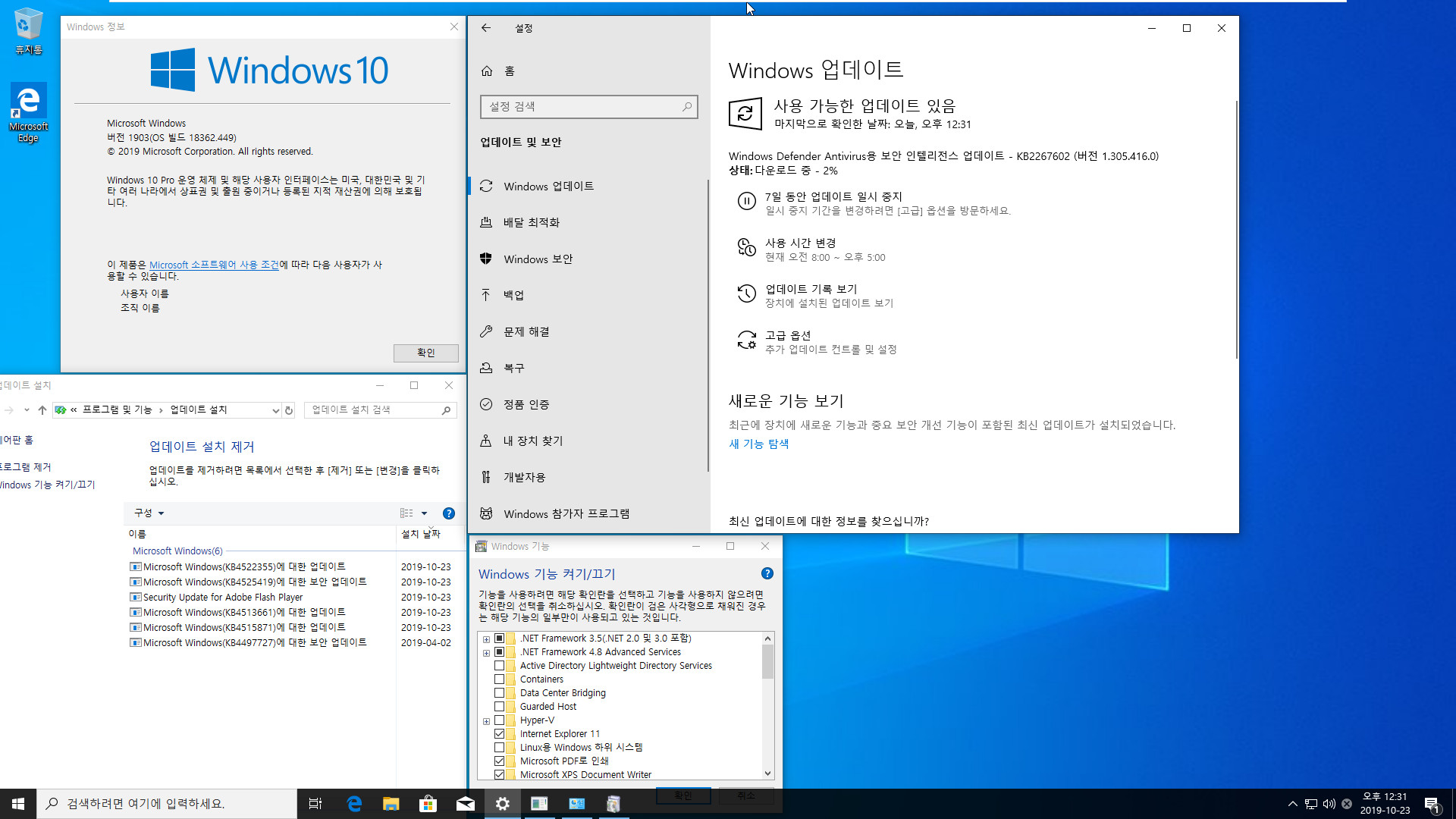Screen dimensions: 1456x819
Task: Click help icon in 업데이트 설치 window
Action: coord(449,513)
